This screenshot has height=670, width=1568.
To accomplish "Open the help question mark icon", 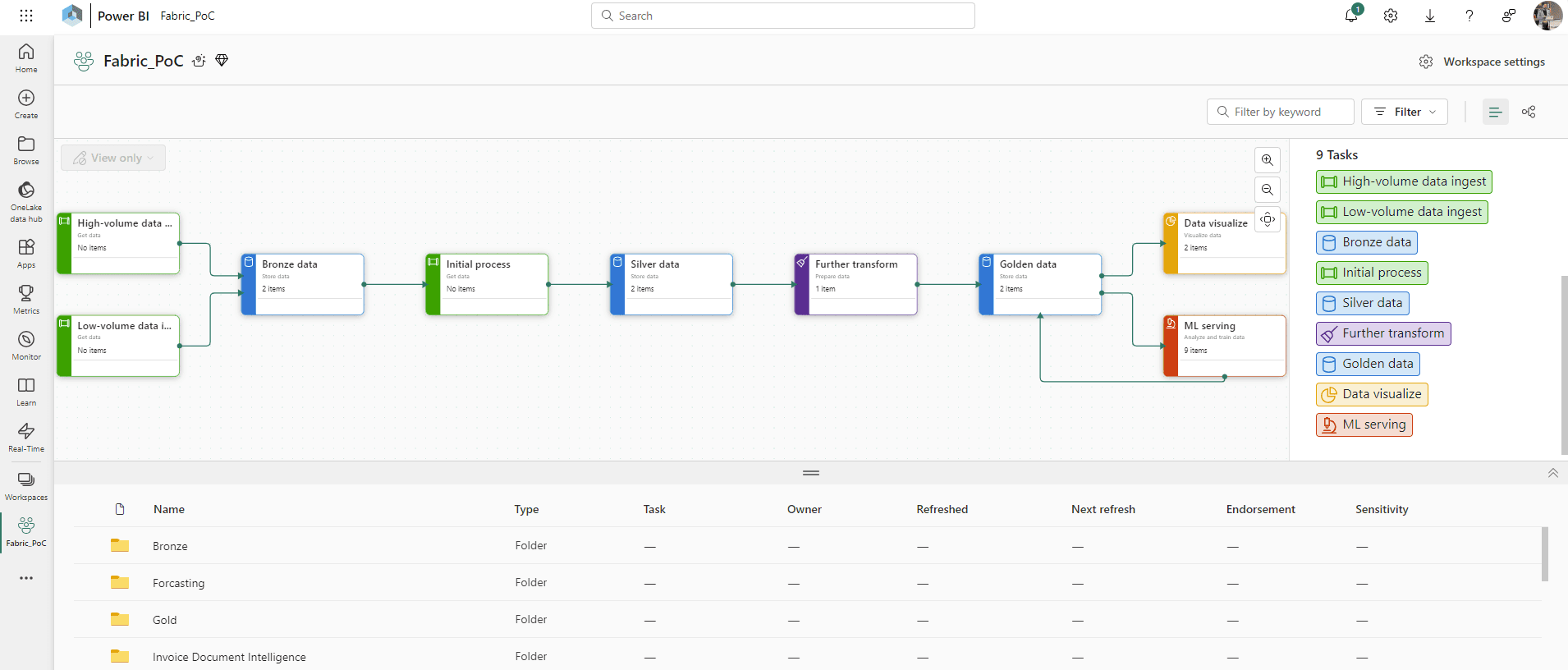I will tap(1469, 16).
